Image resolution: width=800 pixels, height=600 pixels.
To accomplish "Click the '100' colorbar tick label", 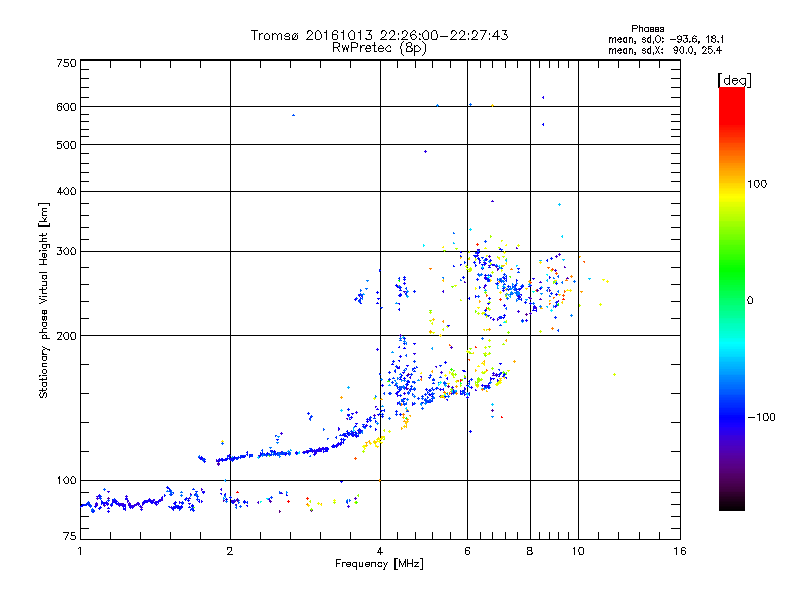I will pos(757,184).
